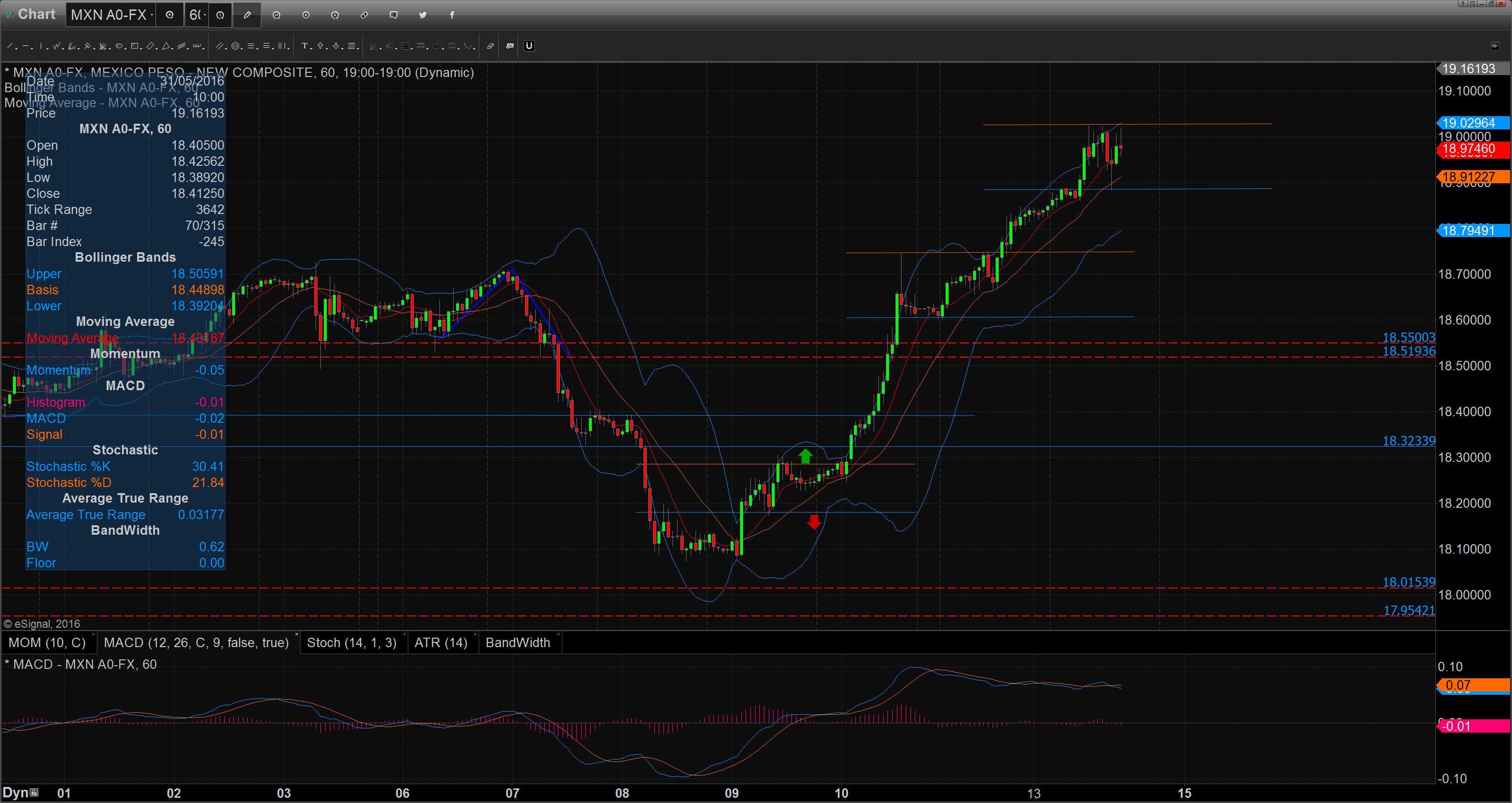Expand the trend line tool options arrow
Viewport: 1512px width, 803px height.
click(x=17, y=49)
